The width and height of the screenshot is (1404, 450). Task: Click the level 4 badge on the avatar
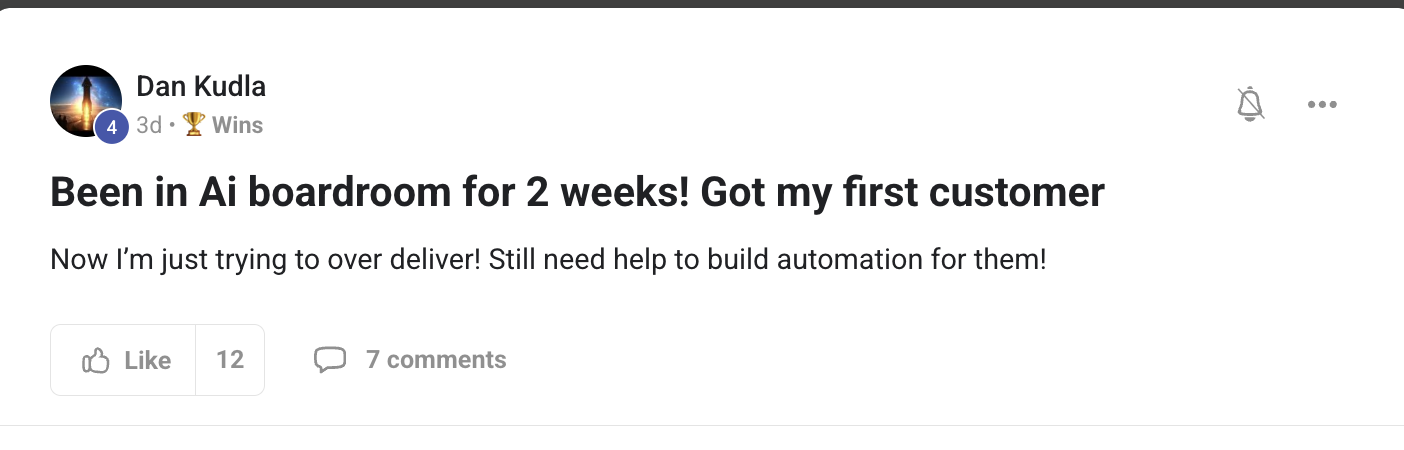(x=112, y=127)
